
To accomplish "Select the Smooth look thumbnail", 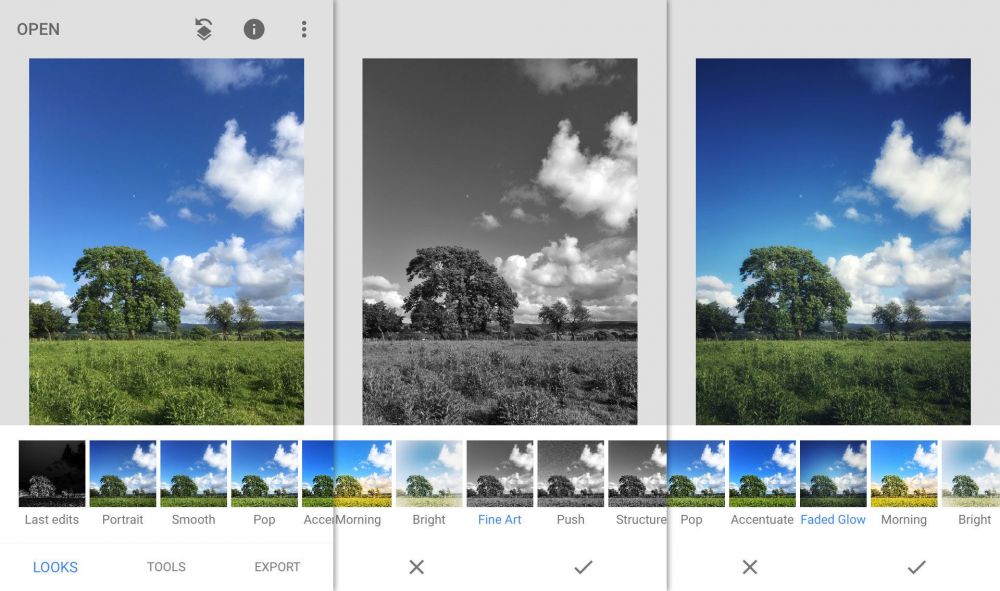I will click(x=193, y=478).
